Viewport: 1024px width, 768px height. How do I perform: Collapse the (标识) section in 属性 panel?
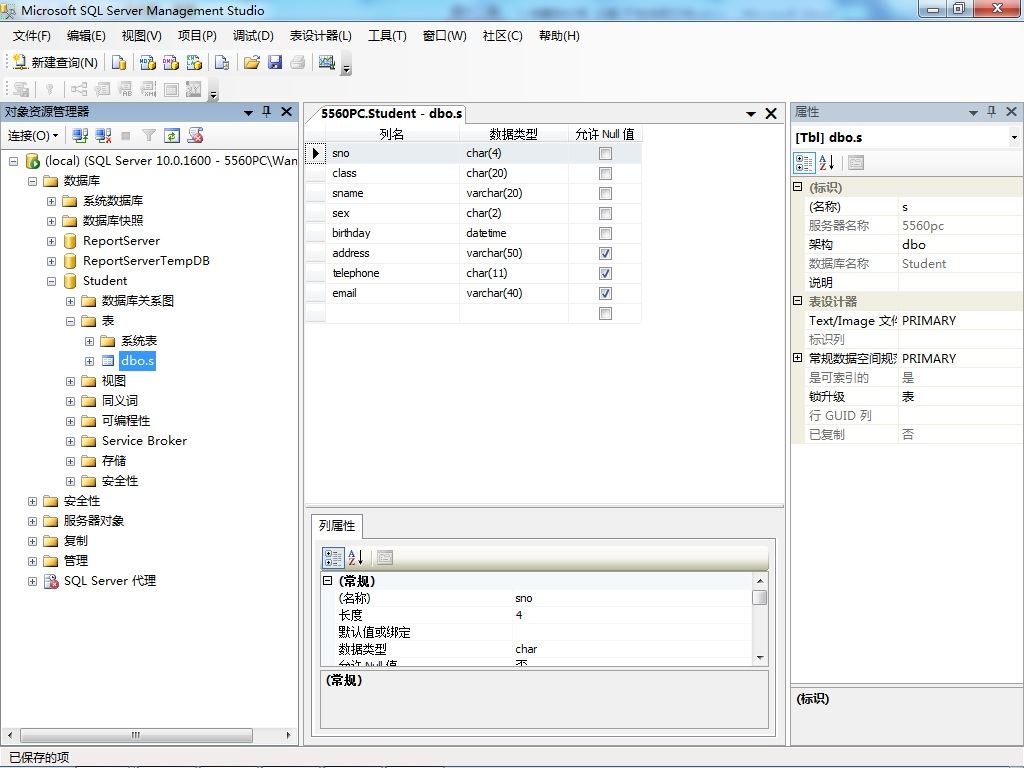coord(797,187)
